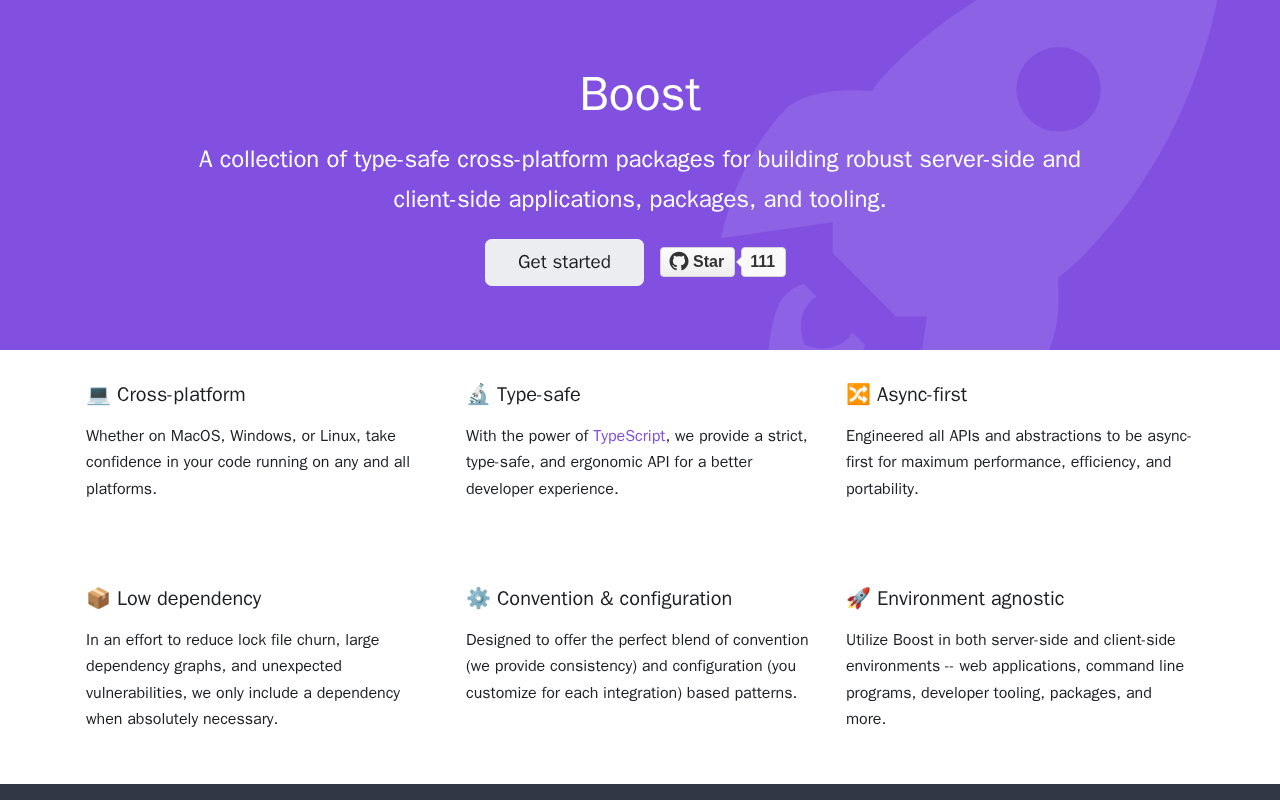Screen dimensions: 1280x800
Task: Click the Low dependency heading
Action: 189,599
